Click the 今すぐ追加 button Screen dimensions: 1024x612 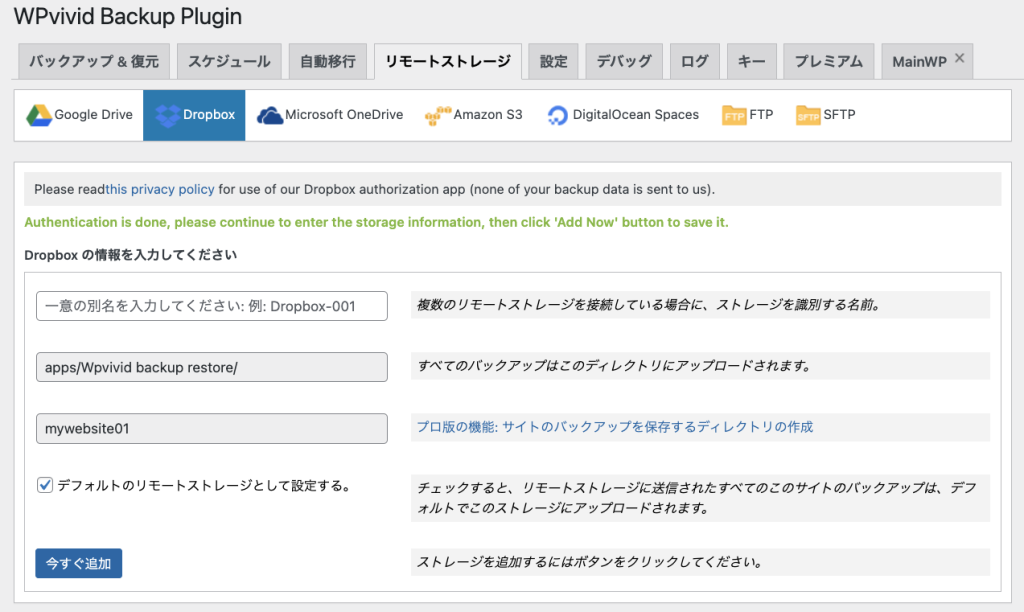pyautogui.click(x=78, y=564)
